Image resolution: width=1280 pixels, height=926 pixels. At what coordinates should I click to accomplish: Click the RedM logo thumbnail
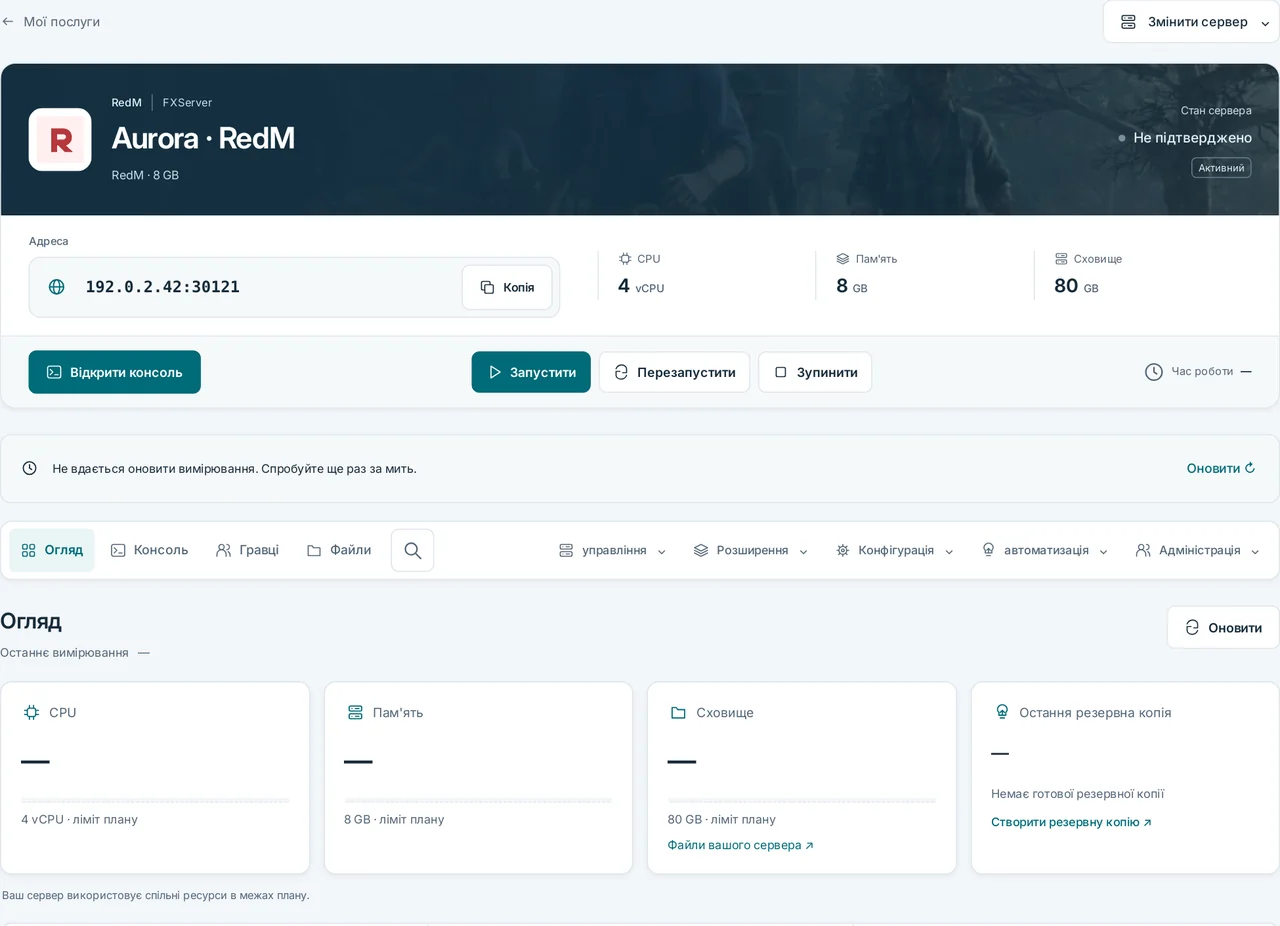[x=60, y=140]
